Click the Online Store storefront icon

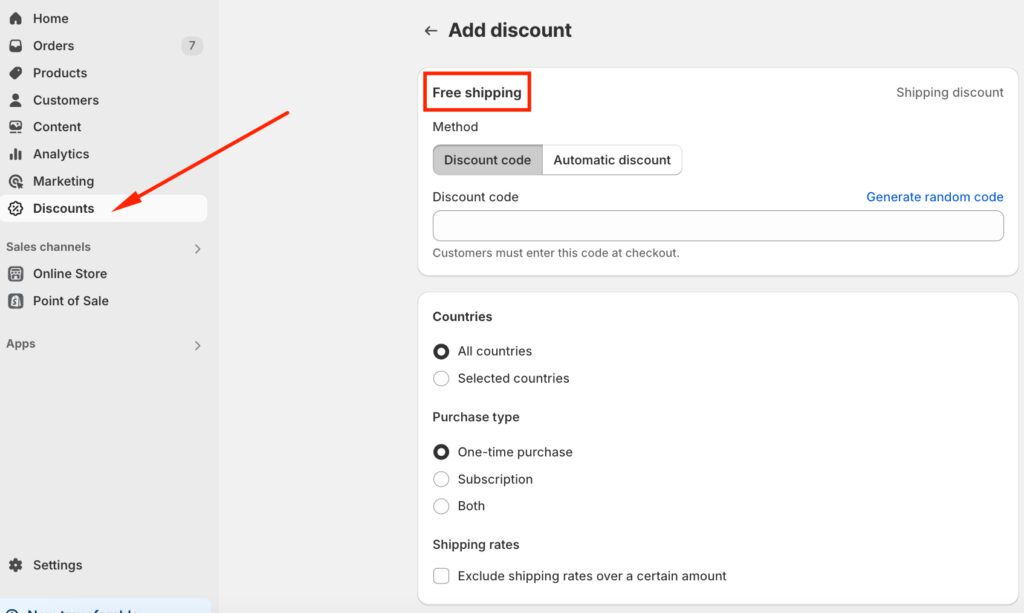coord(15,274)
